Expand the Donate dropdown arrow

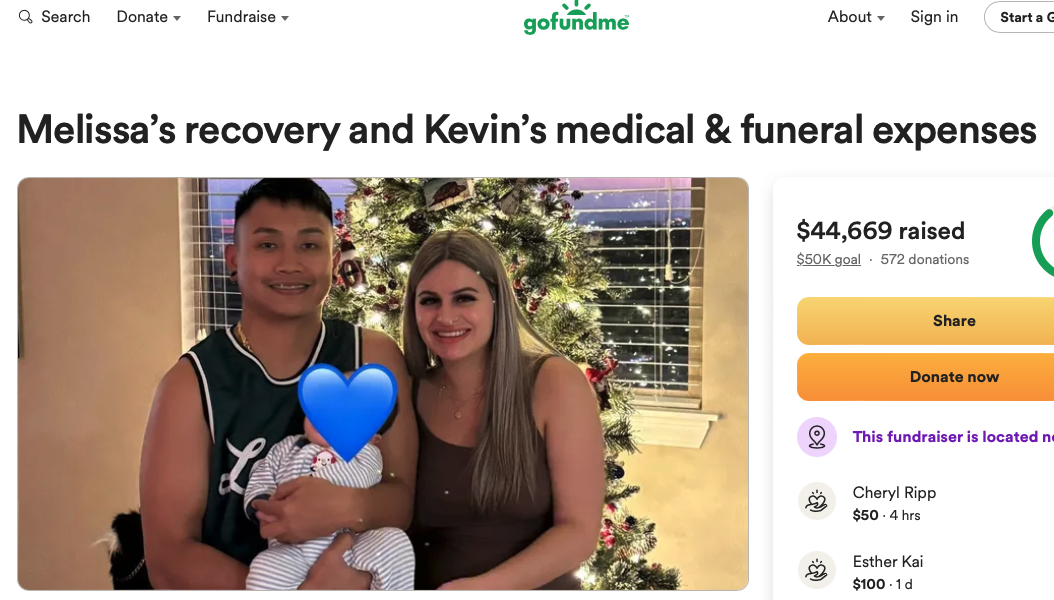pos(177,18)
